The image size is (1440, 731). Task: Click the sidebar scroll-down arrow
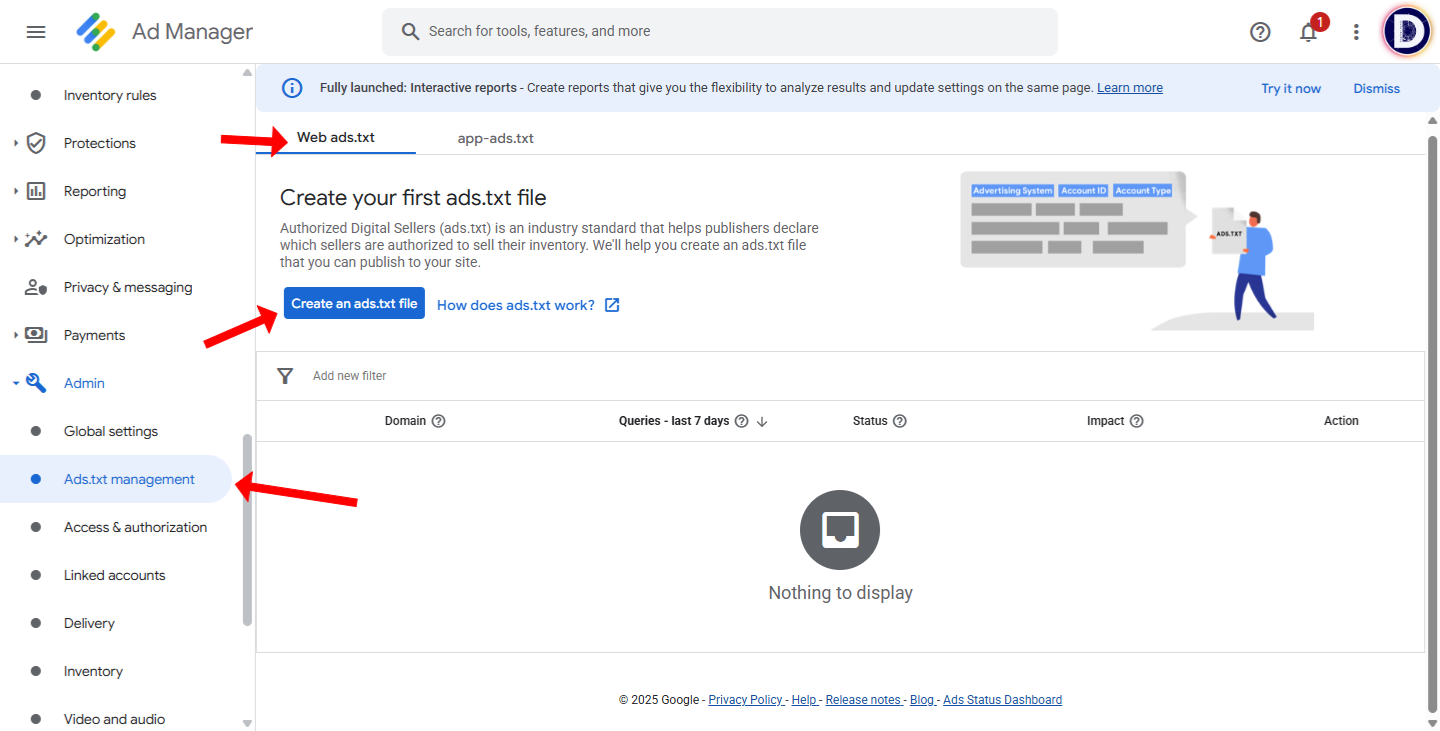tap(247, 723)
